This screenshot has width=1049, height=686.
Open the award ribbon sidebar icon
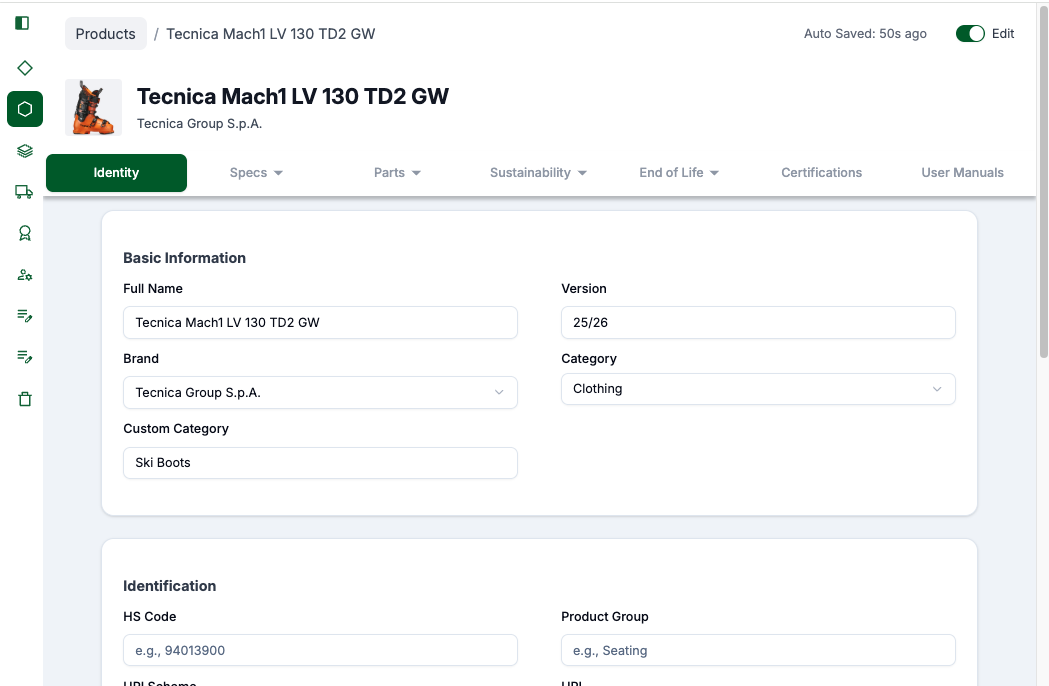pyautogui.click(x=25, y=233)
